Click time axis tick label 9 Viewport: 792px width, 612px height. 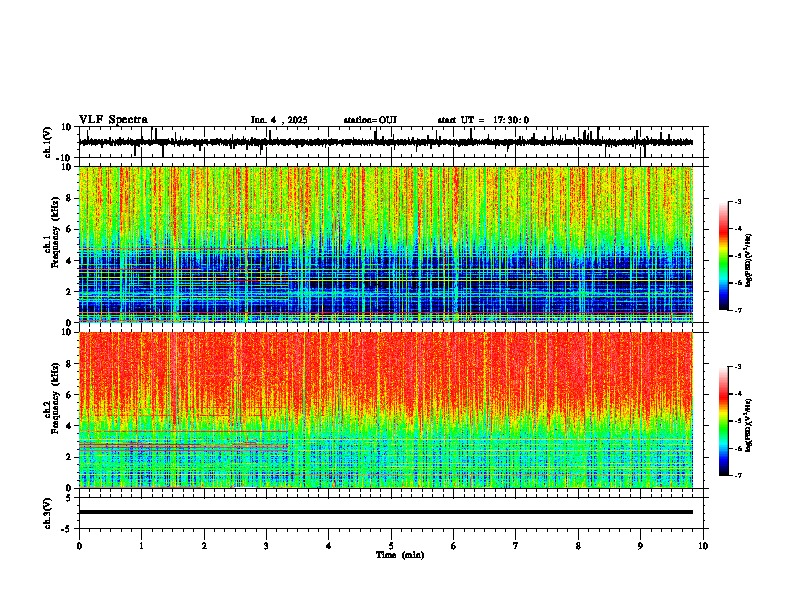pos(640,546)
